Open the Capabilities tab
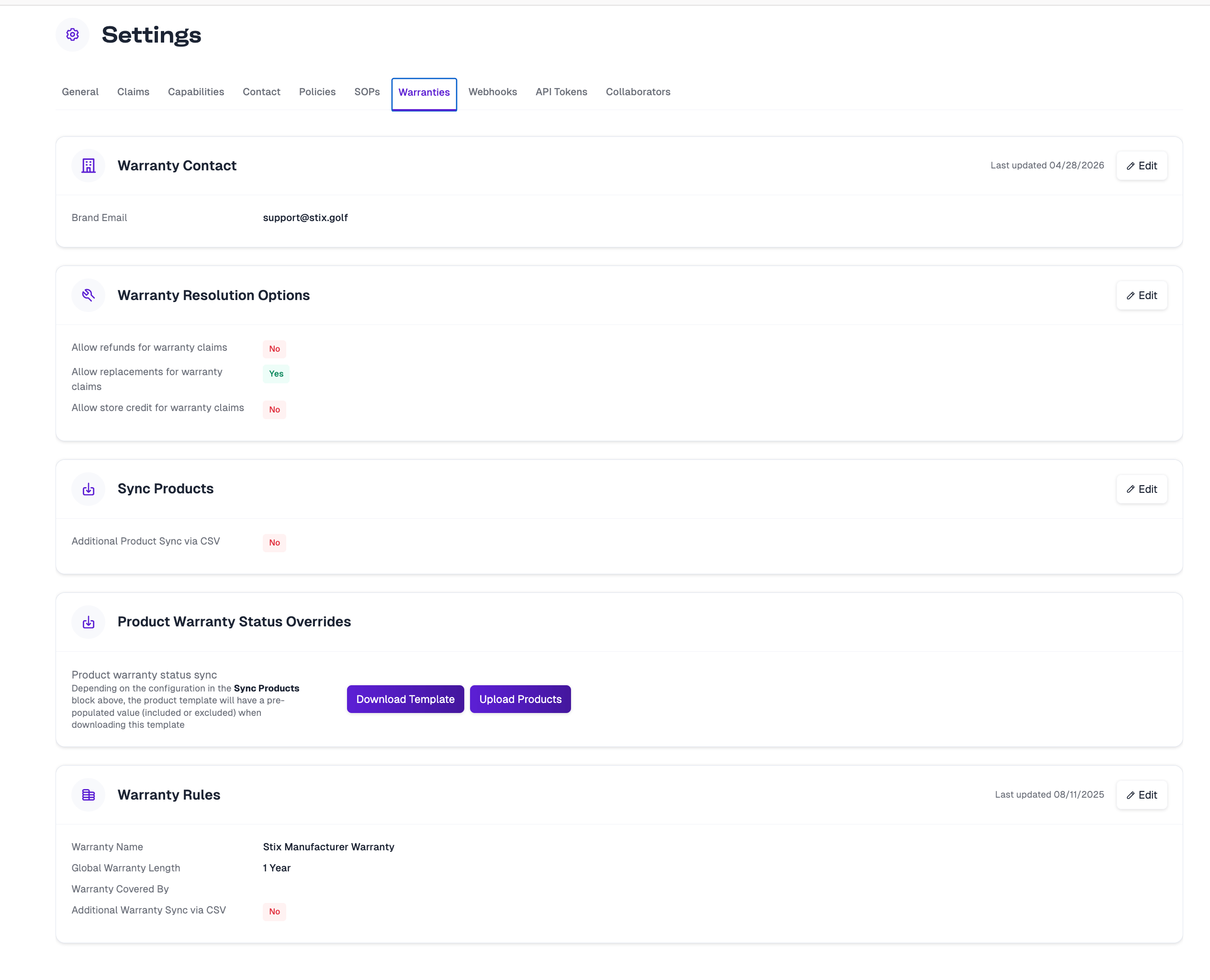 tap(196, 92)
